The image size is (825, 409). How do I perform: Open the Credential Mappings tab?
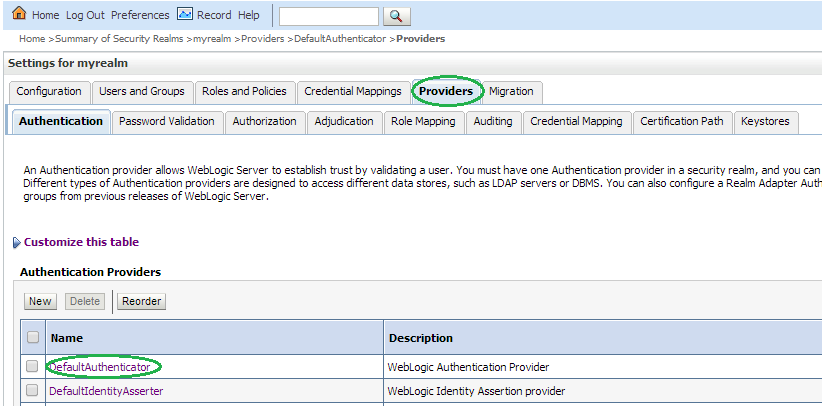[x=353, y=92]
